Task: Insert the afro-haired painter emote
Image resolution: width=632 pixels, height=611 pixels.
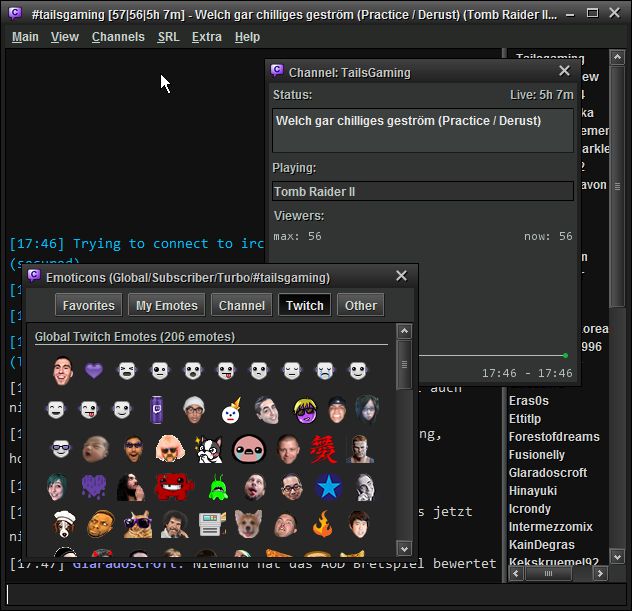Action: pos(175,524)
